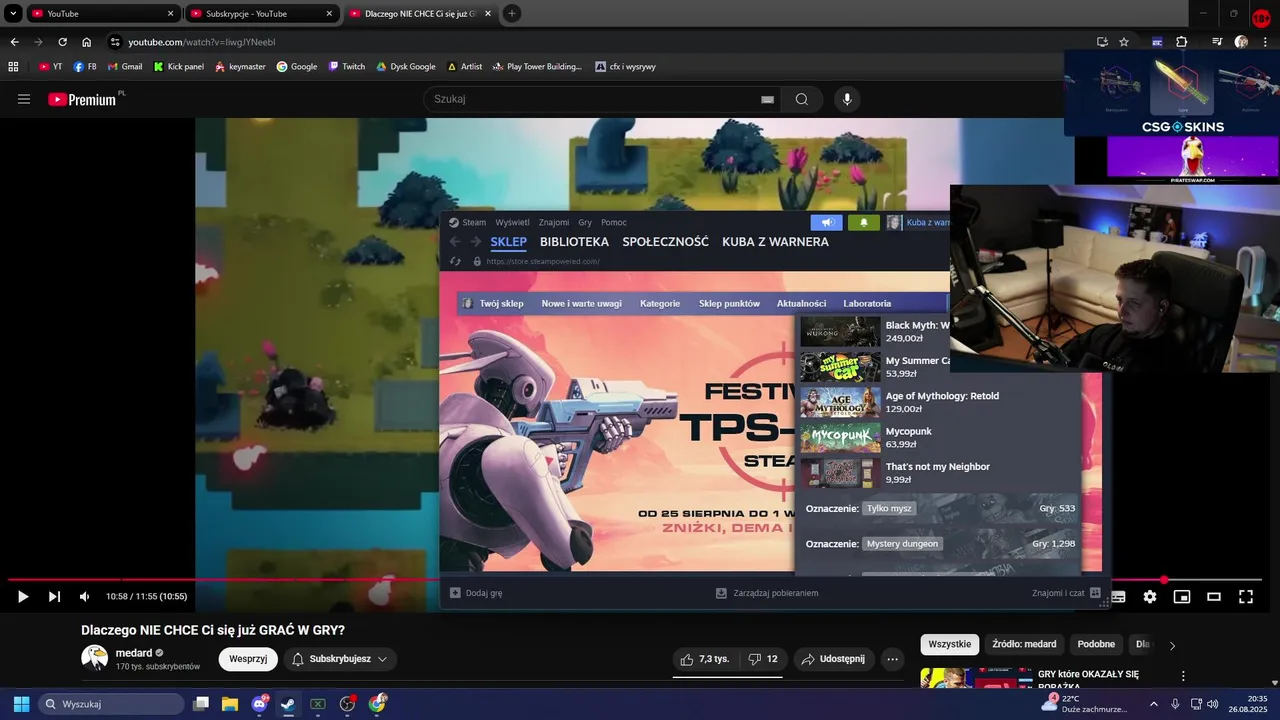Viewport: 1280px width, 720px height.
Task: Click the magnifier search button
Action: [x=801, y=99]
